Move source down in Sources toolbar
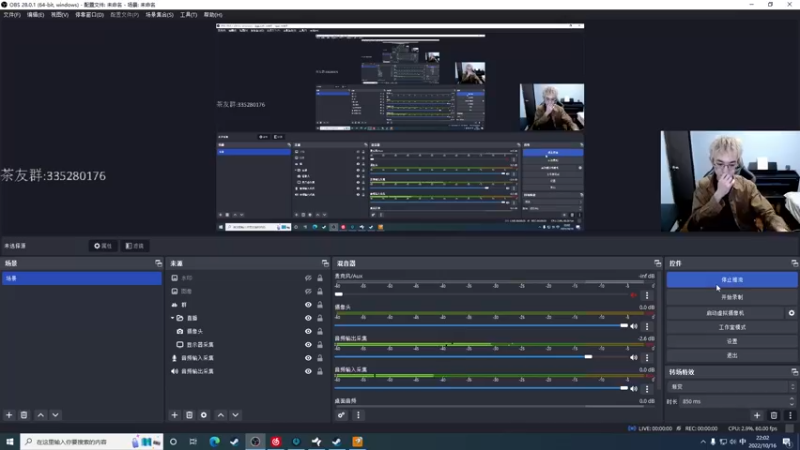This screenshot has width=800, height=450. click(235, 415)
